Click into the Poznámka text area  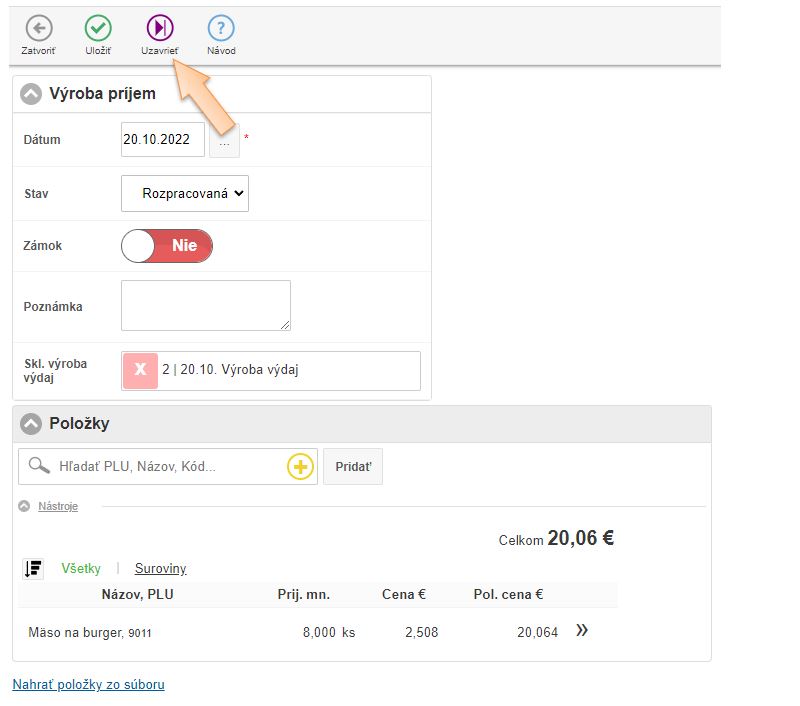pyautogui.click(x=206, y=305)
